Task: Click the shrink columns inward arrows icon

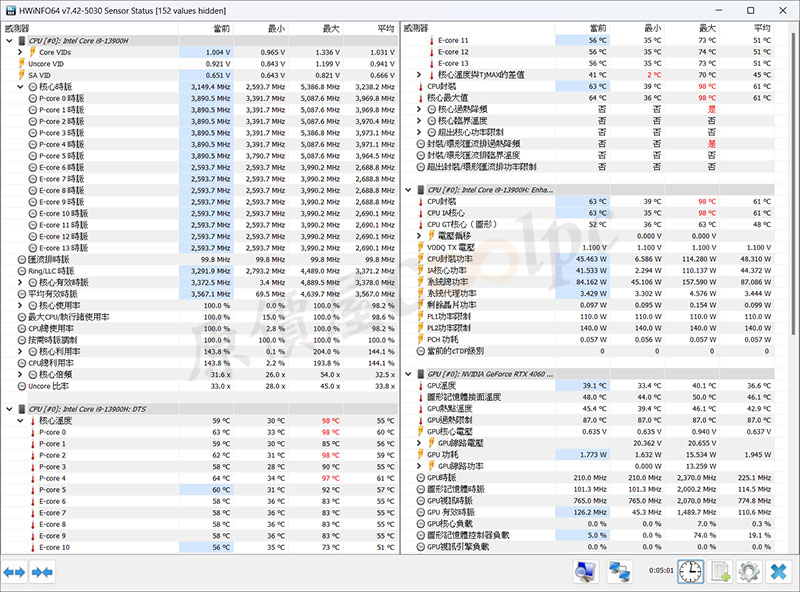Action: [x=42, y=572]
